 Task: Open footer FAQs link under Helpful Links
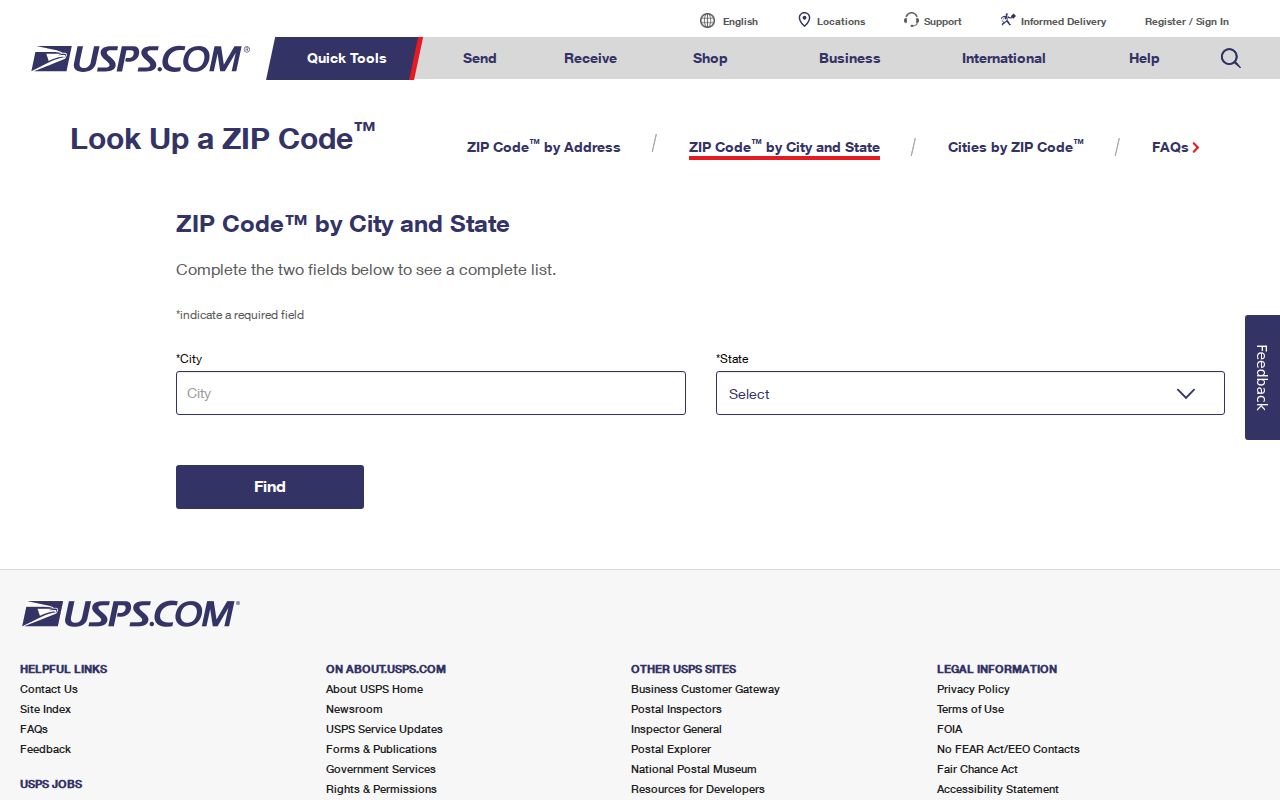[x=34, y=729]
